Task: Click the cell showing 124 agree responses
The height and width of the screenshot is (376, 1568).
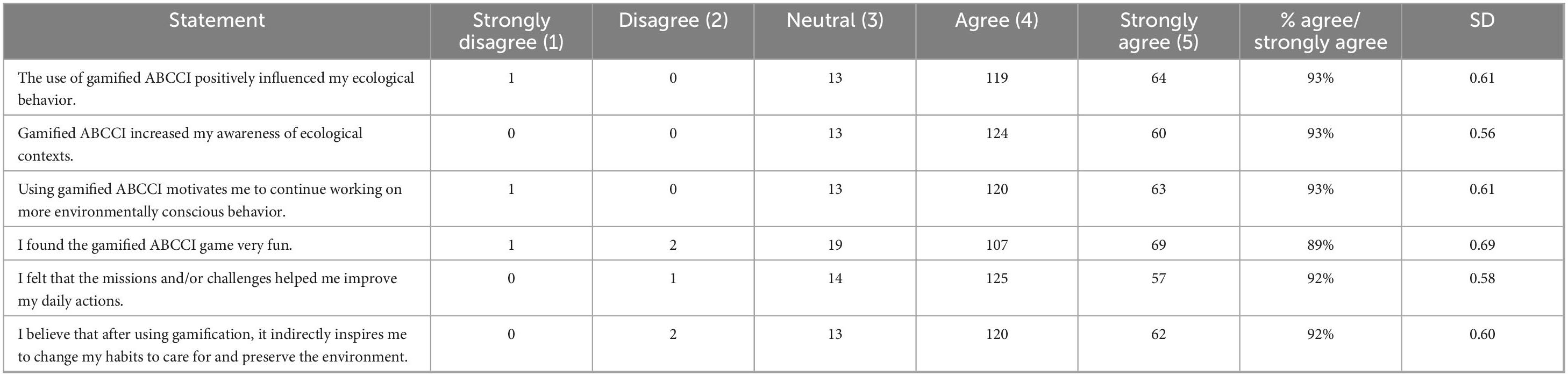Action: (997, 133)
